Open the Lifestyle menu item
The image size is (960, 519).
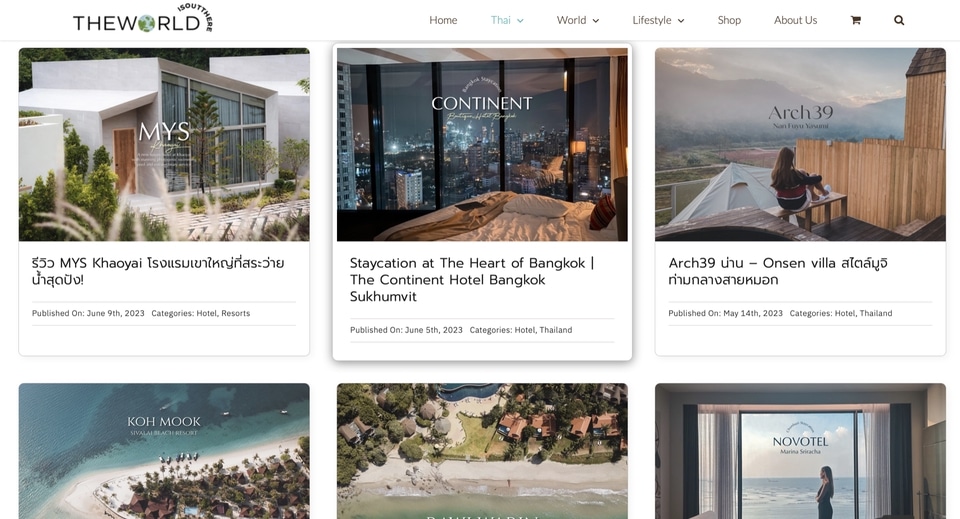[651, 20]
